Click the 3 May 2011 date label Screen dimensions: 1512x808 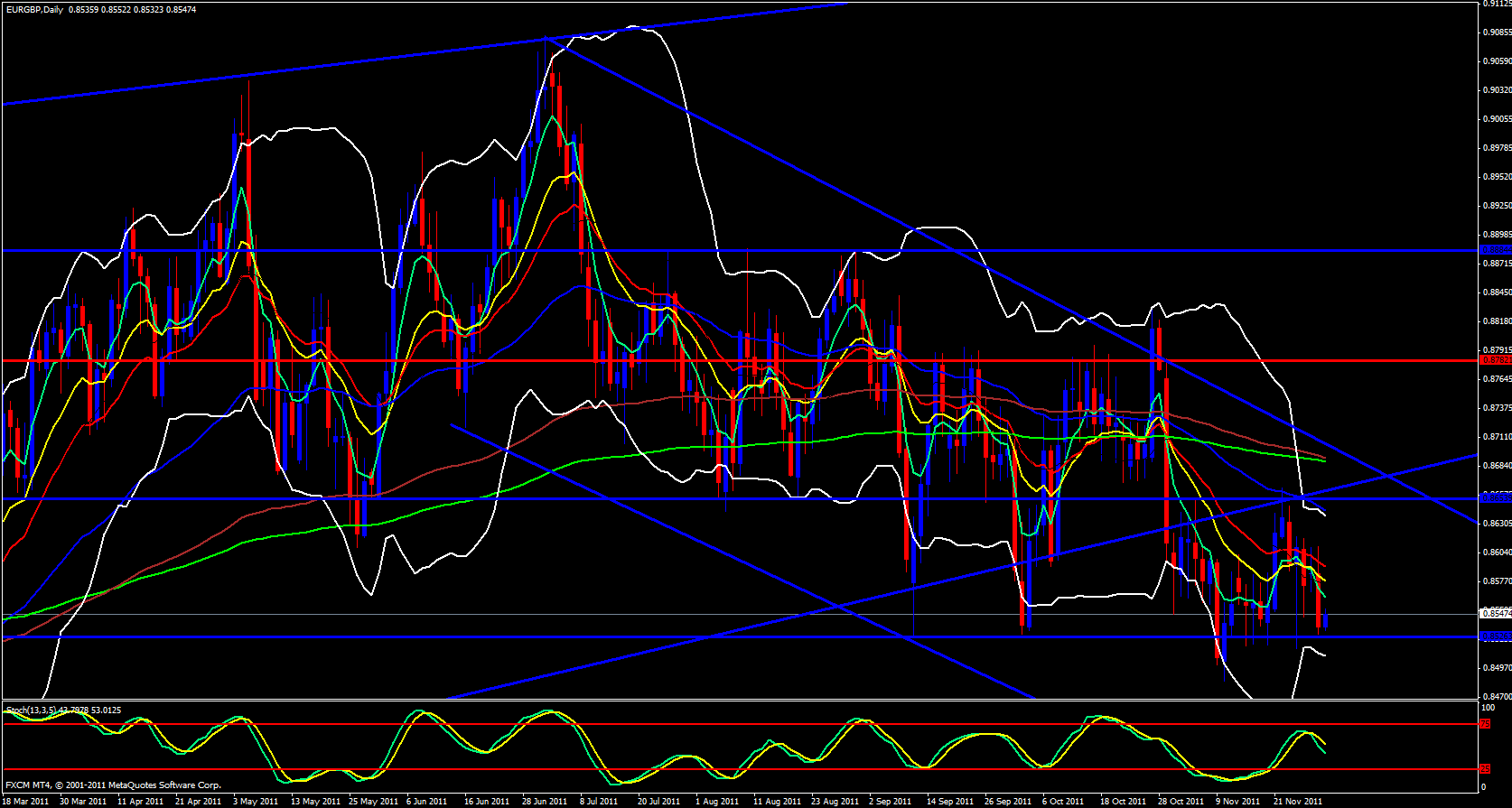[256, 802]
